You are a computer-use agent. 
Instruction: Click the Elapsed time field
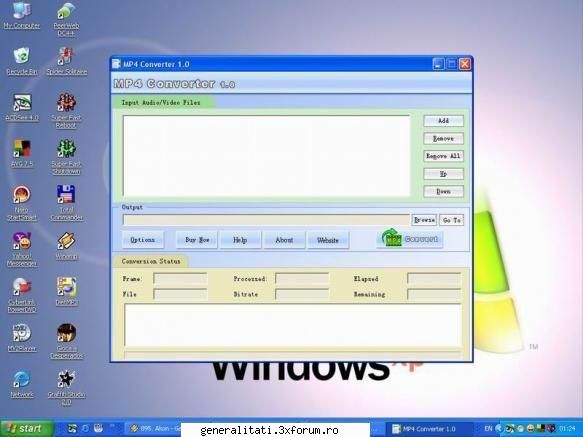434,278
